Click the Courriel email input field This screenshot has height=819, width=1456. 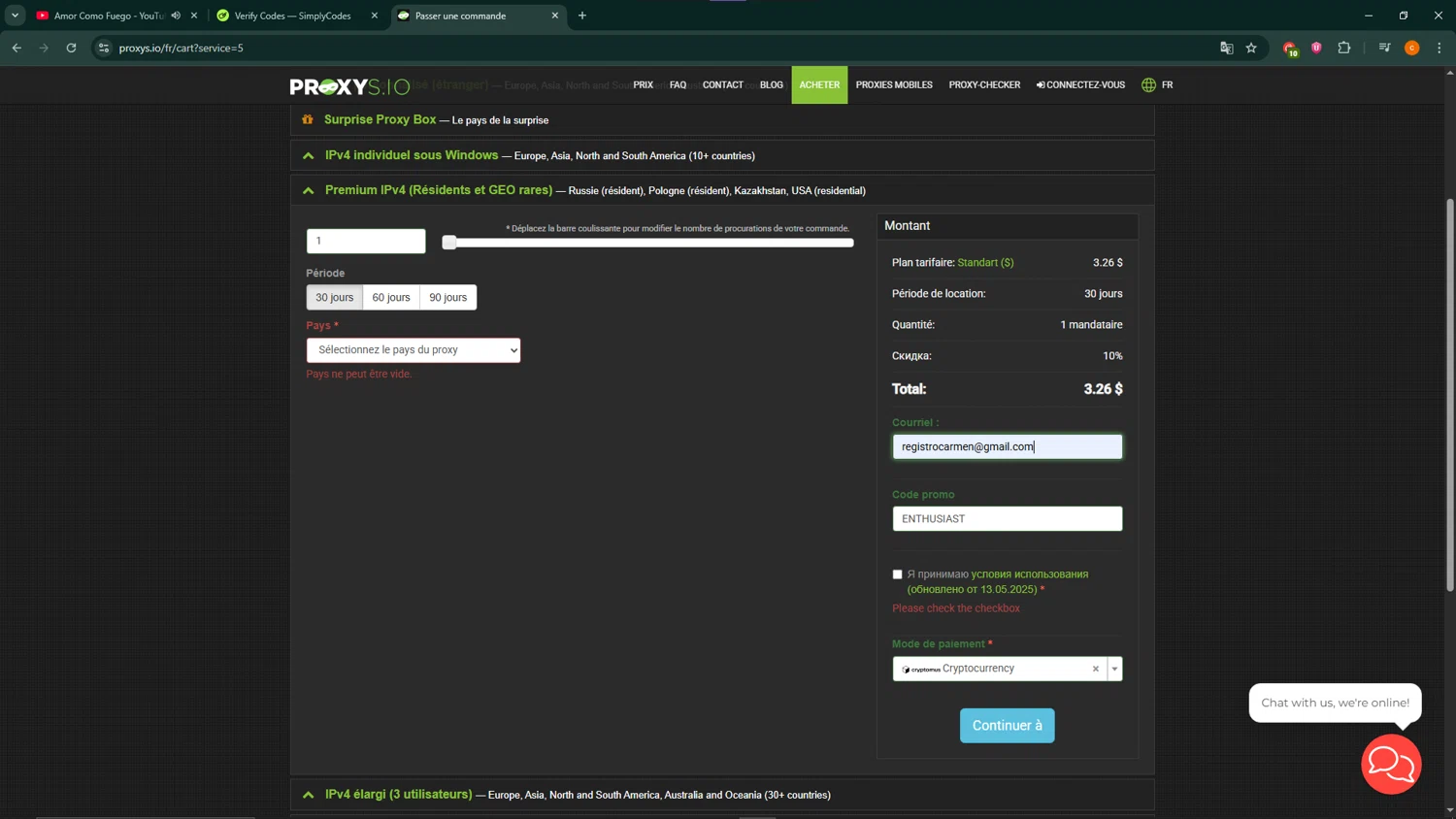[1007, 446]
